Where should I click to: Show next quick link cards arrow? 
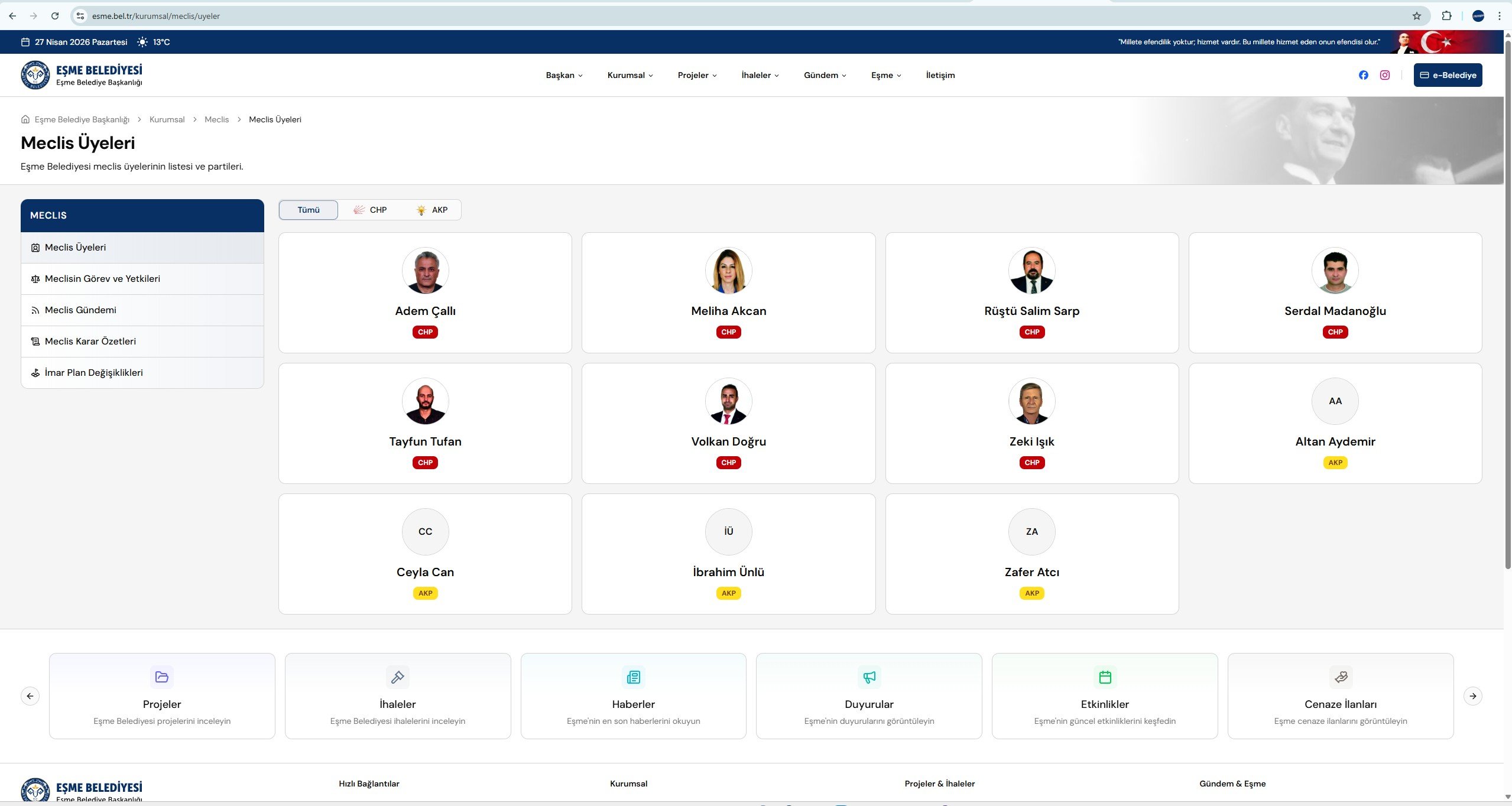(1472, 696)
